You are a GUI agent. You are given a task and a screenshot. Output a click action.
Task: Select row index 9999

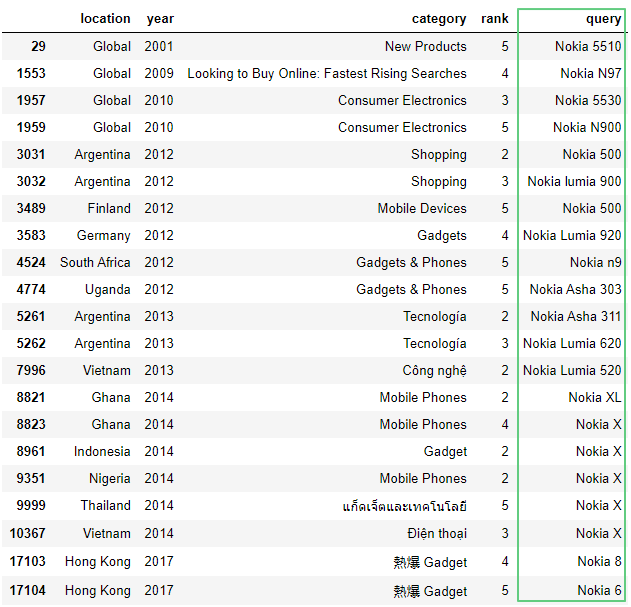[x=31, y=505]
